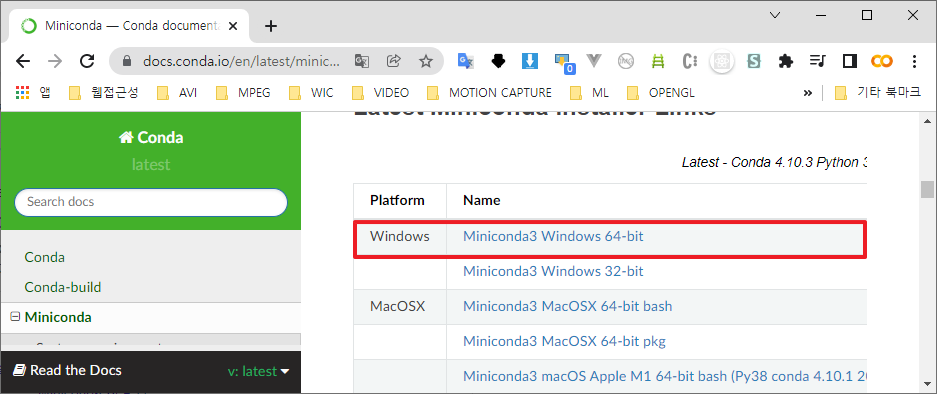Screen dimensions: 937x394
Task: Click the round IMG extension icon
Action: (x=626, y=61)
